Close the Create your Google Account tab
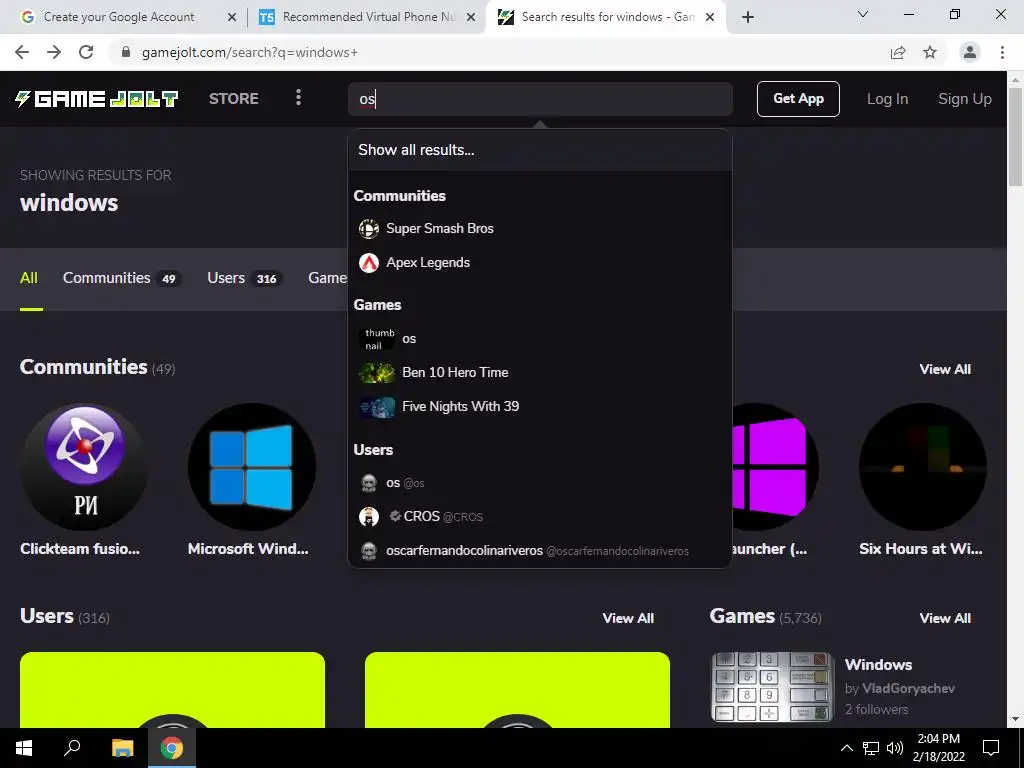Screen dimensions: 1024x768 tap(232, 17)
